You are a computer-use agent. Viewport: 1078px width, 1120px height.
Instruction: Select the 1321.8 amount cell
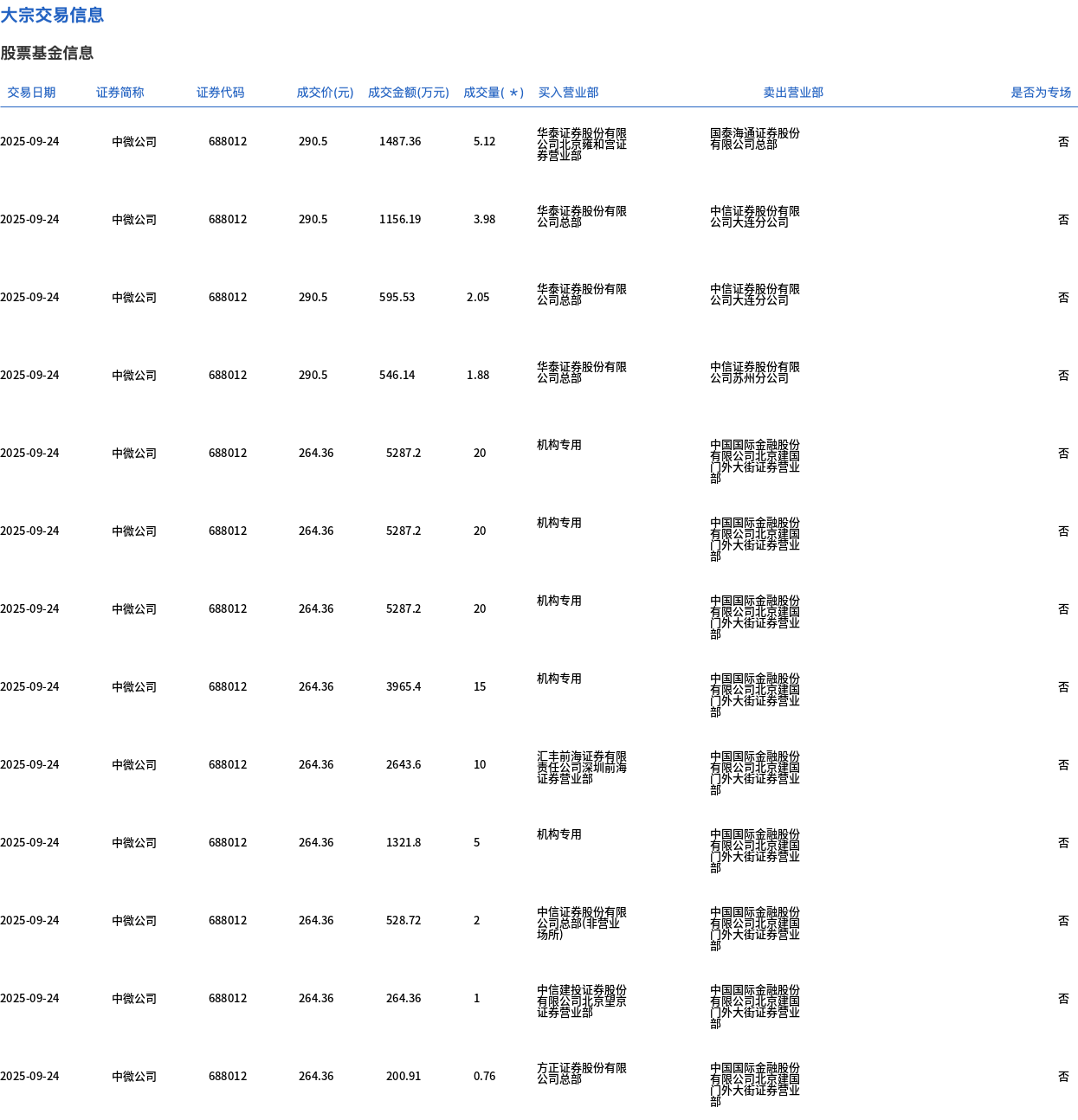coord(403,842)
